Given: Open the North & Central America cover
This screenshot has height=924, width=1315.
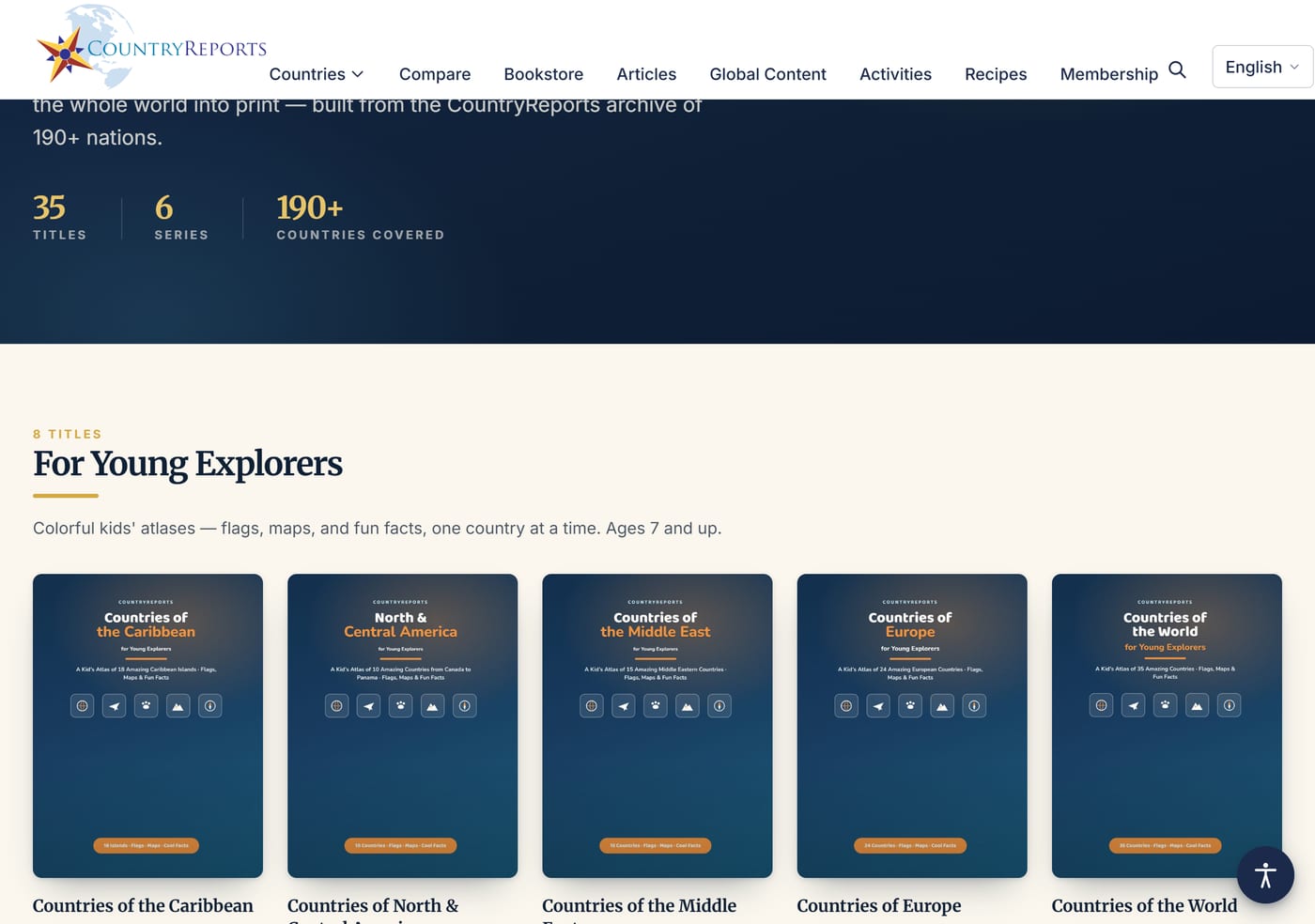Looking at the screenshot, I should (x=402, y=726).
